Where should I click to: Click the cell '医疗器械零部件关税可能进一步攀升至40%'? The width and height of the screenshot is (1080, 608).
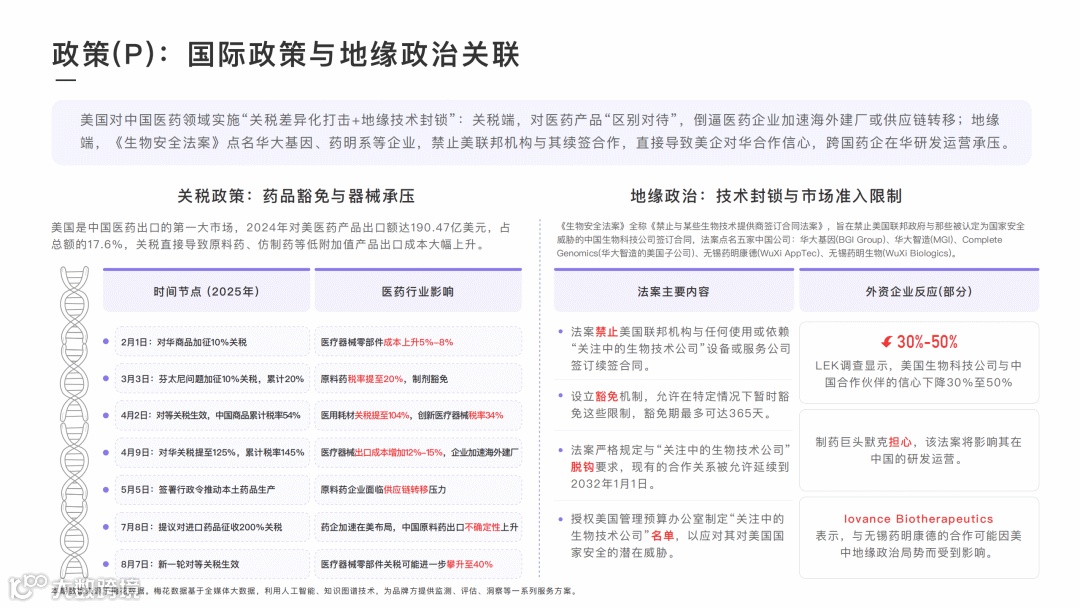coord(418,564)
